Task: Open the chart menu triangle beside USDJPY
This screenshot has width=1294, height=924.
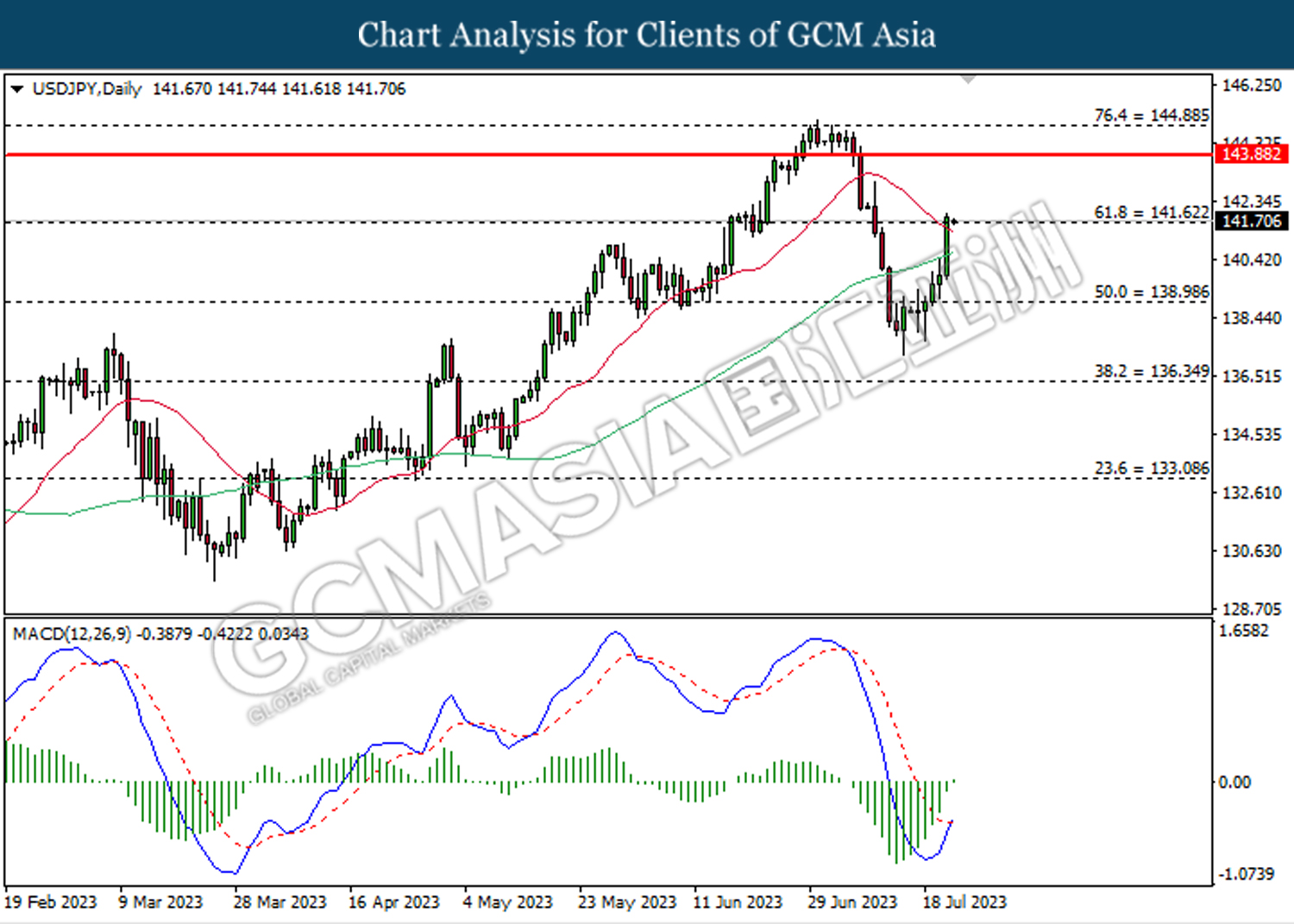Action: (17, 89)
